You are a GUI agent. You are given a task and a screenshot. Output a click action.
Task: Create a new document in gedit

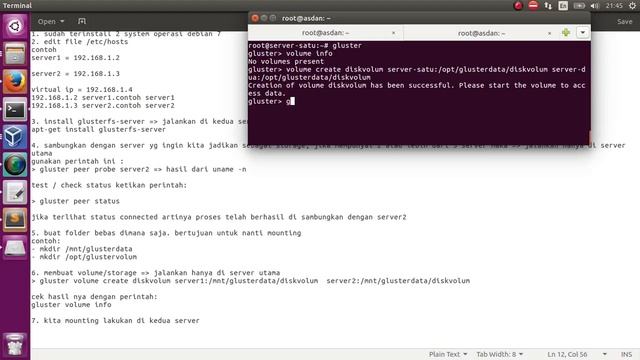point(82,21)
